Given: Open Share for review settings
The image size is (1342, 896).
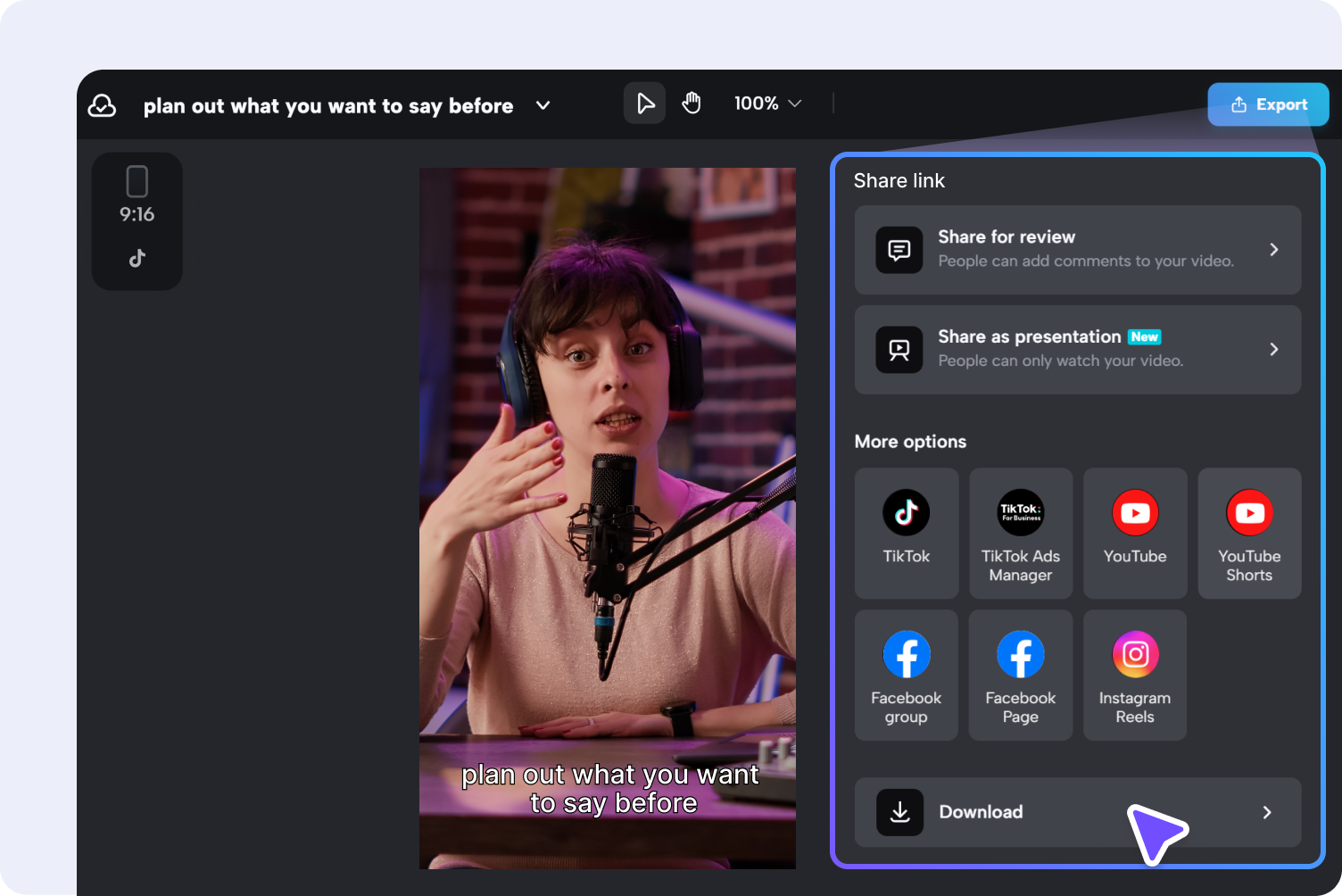Looking at the screenshot, I should (1077, 250).
